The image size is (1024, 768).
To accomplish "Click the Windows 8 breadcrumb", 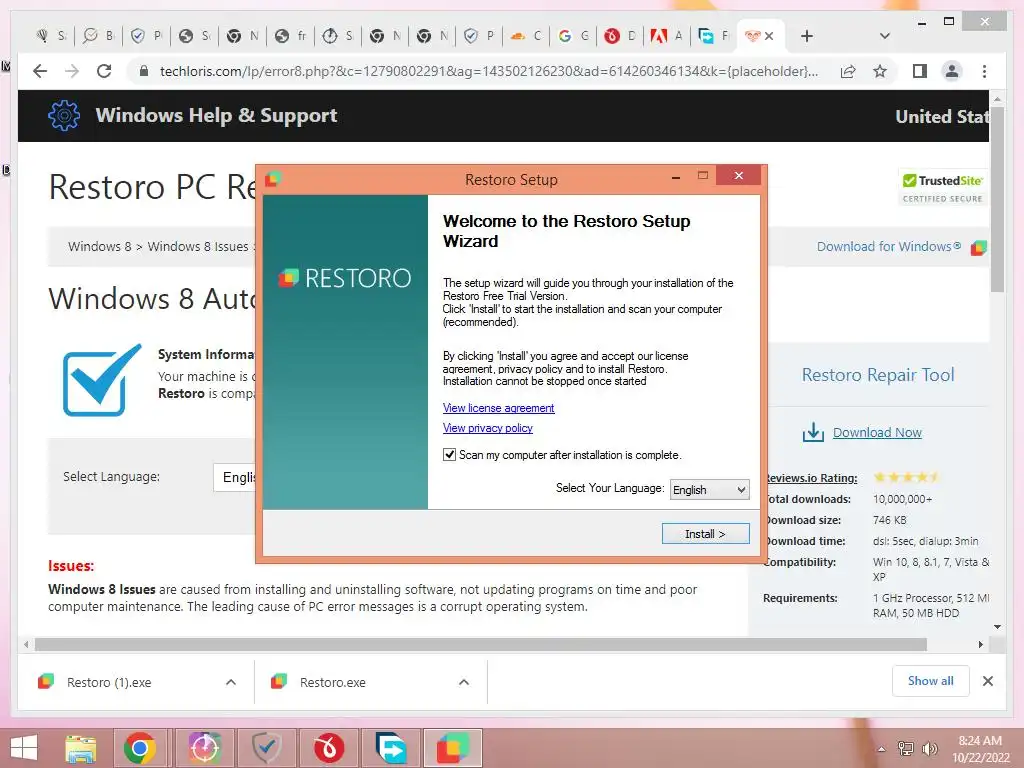I will click(x=99, y=246).
